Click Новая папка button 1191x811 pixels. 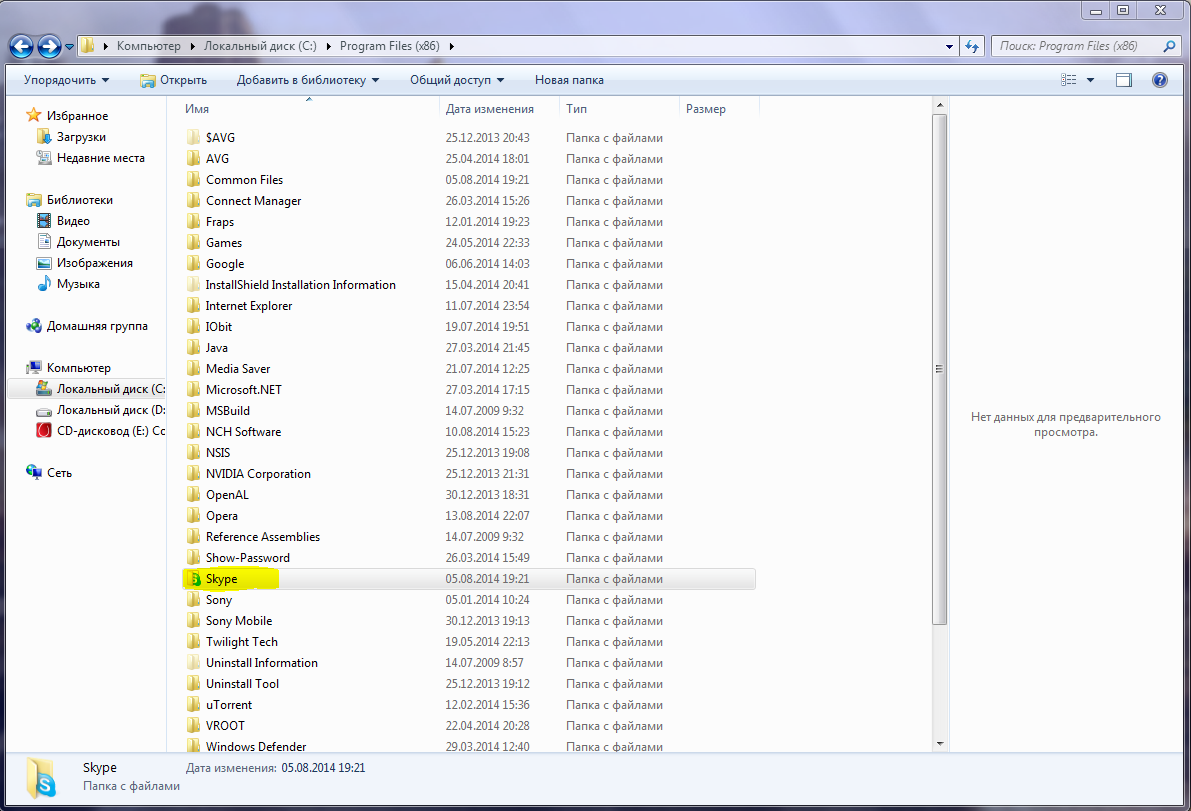569,80
